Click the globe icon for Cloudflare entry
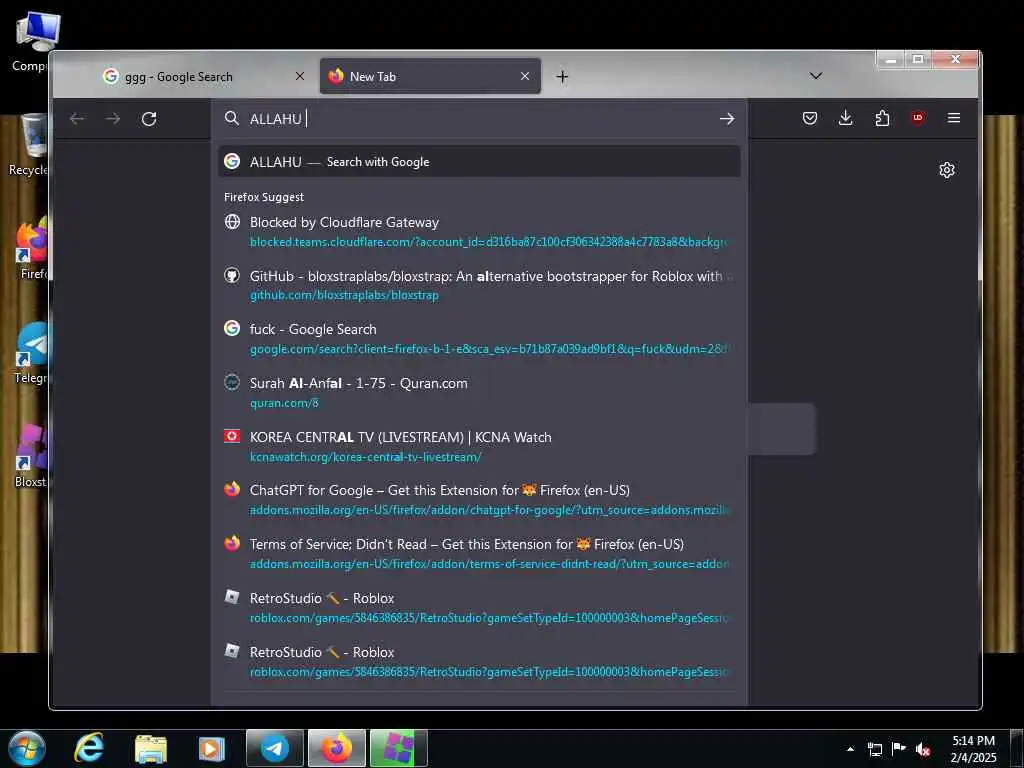The image size is (1024, 768). click(232, 221)
